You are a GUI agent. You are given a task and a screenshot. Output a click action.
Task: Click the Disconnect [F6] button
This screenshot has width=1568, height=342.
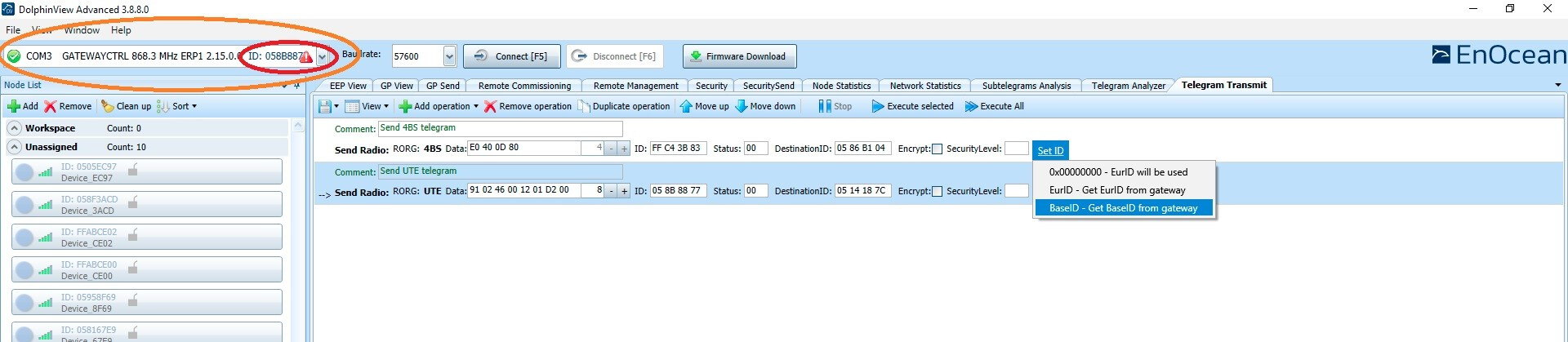(x=614, y=56)
